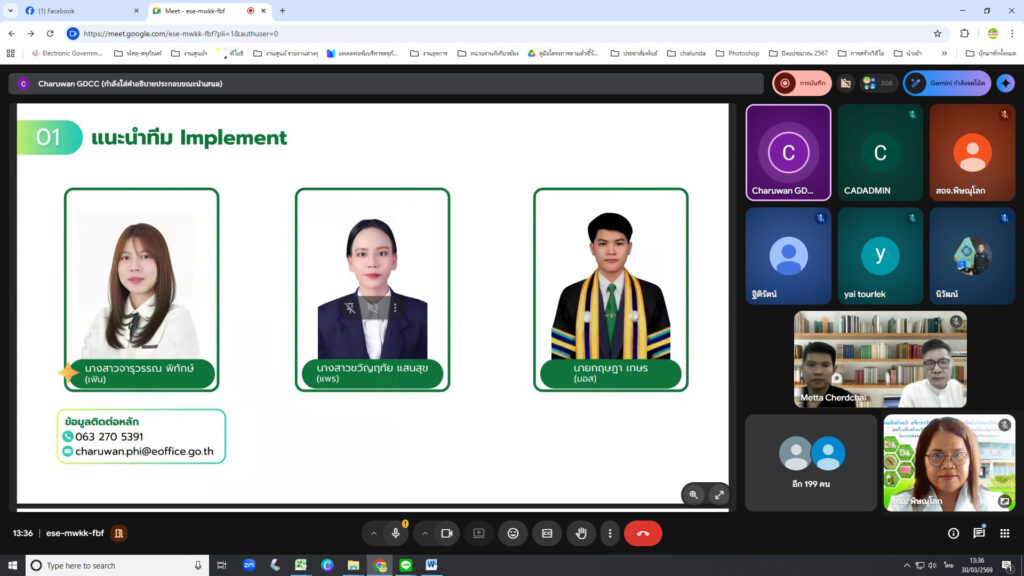Screen dimensions: 1024x576
Task: Expand audio settings arrow beside microphone
Action: tap(374, 534)
